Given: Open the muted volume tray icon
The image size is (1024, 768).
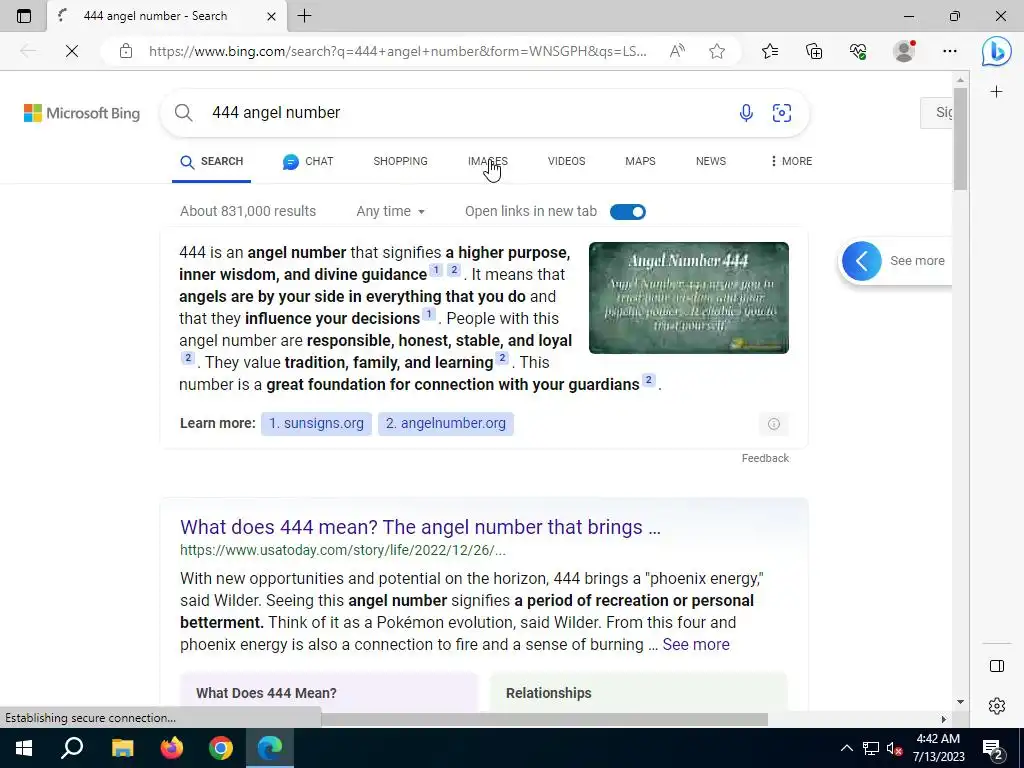Looking at the screenshot, I should (894, 748).
